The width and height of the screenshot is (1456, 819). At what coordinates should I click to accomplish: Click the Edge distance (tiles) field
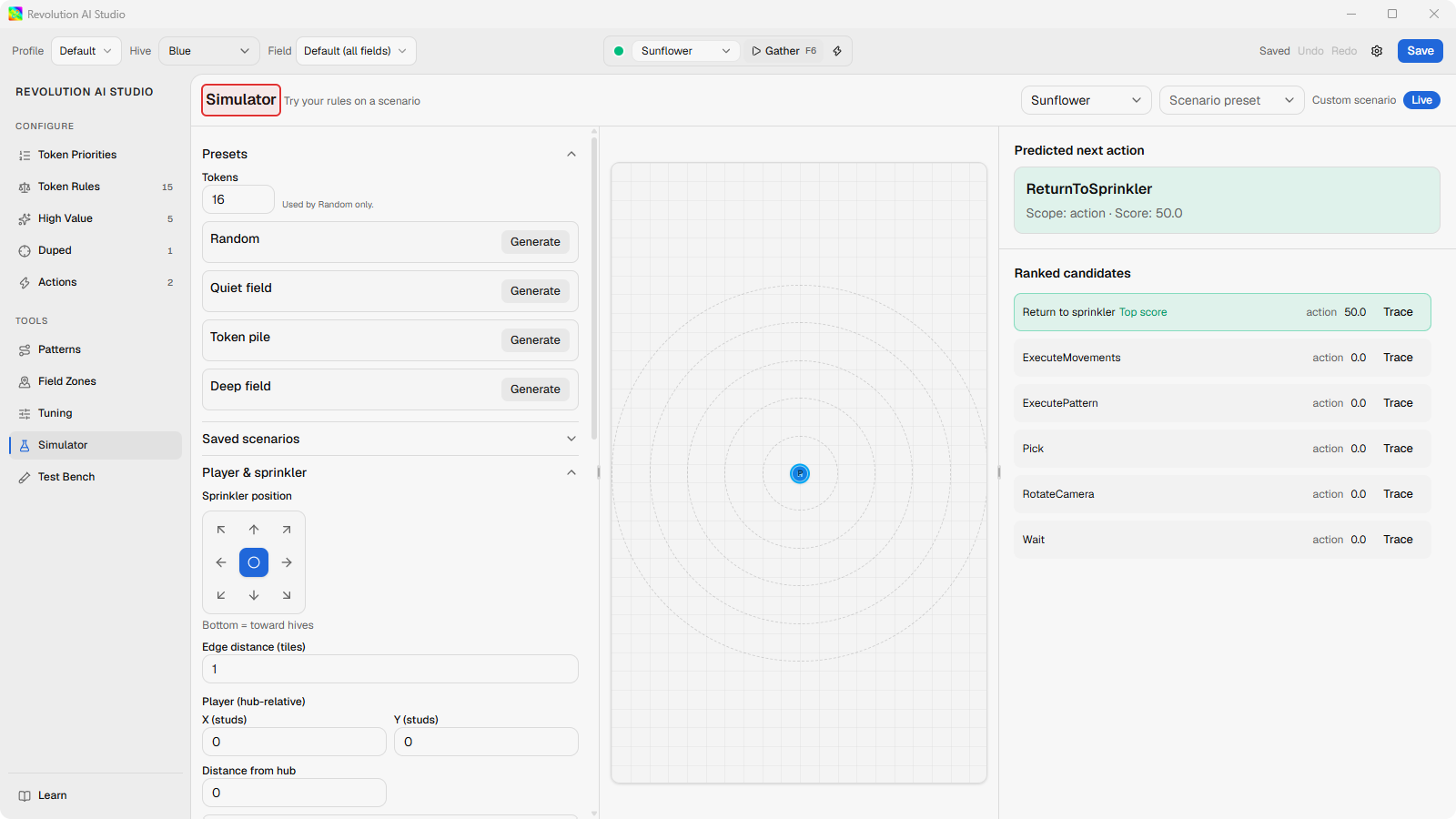[x=389, y=669]
